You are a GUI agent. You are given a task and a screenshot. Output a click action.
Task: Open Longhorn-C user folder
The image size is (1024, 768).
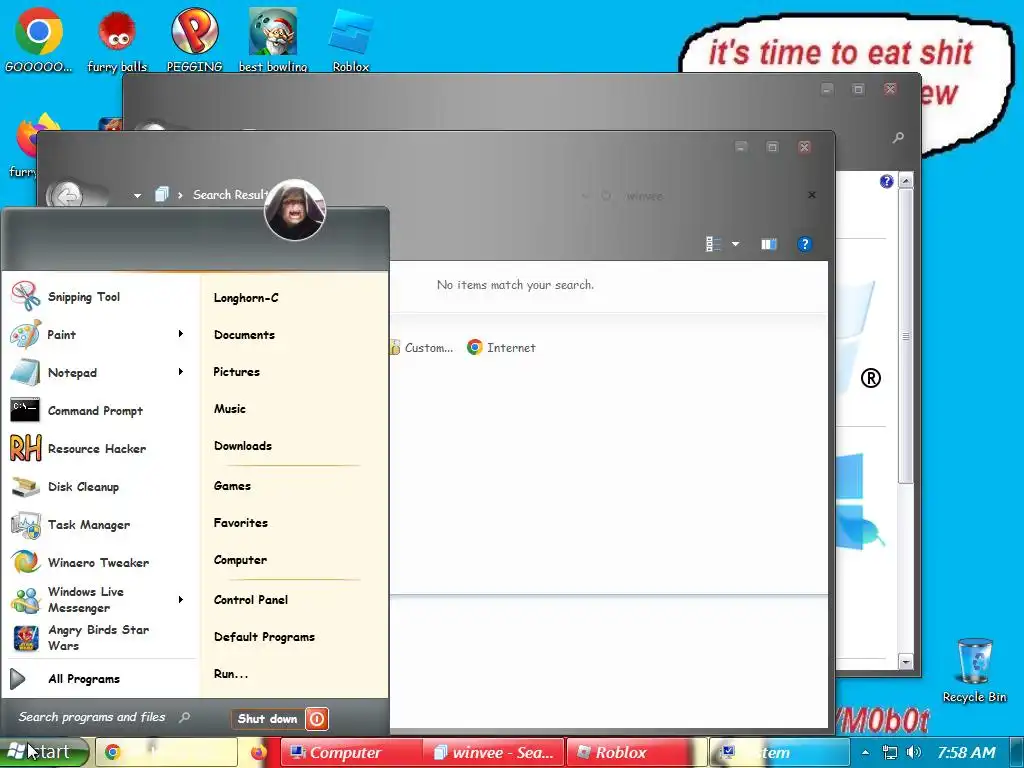pyautogui.click(x=246, y=298)
